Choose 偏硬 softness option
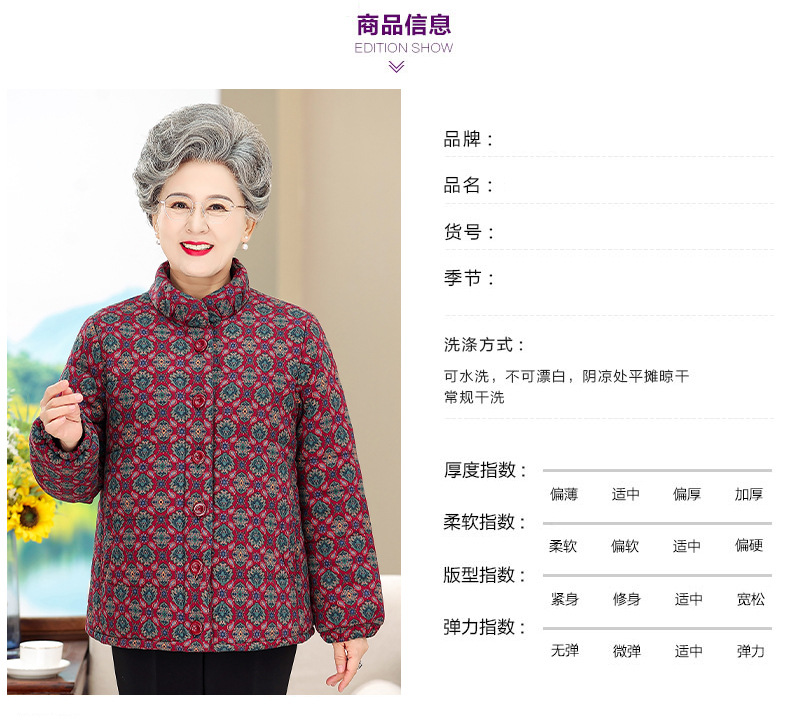 pyautogui.click(x=749, y=545)
